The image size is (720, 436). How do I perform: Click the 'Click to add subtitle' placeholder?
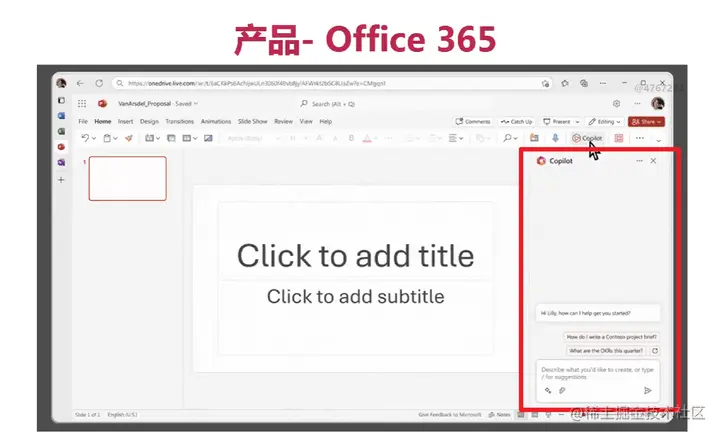pos(355,296)
